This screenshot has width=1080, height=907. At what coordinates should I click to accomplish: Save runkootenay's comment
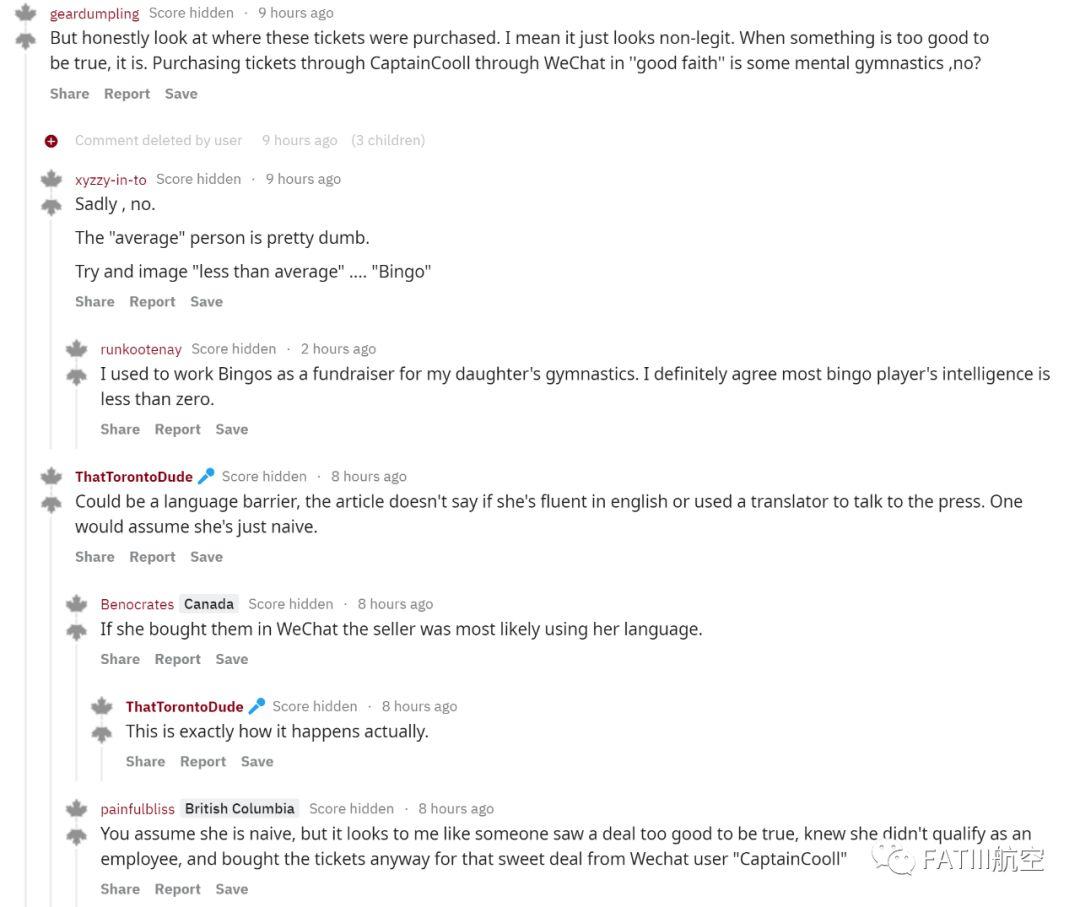click(231, 429)
